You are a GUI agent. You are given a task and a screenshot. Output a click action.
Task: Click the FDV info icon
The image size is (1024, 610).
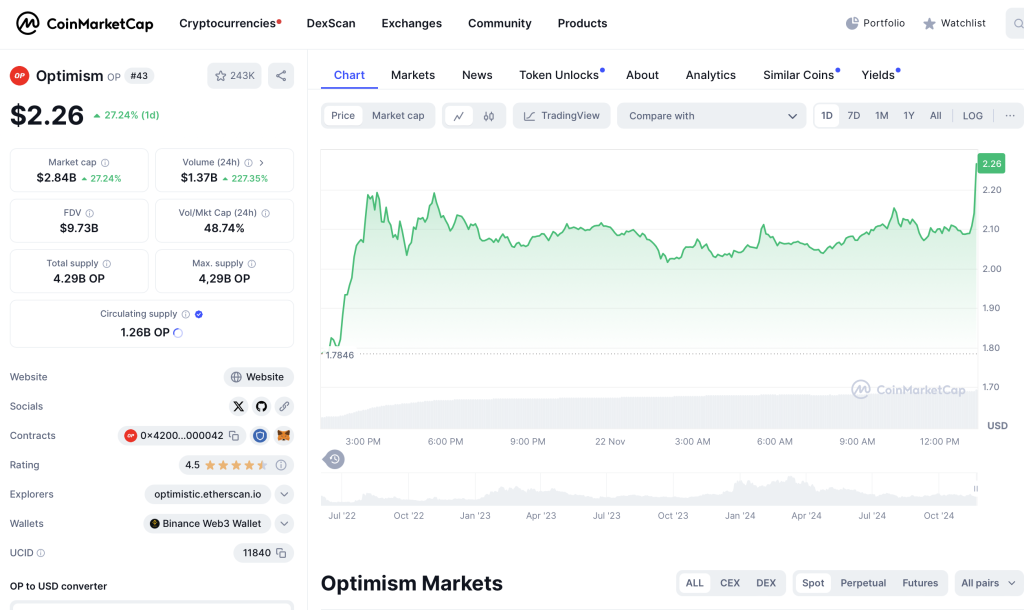(89, 213)
